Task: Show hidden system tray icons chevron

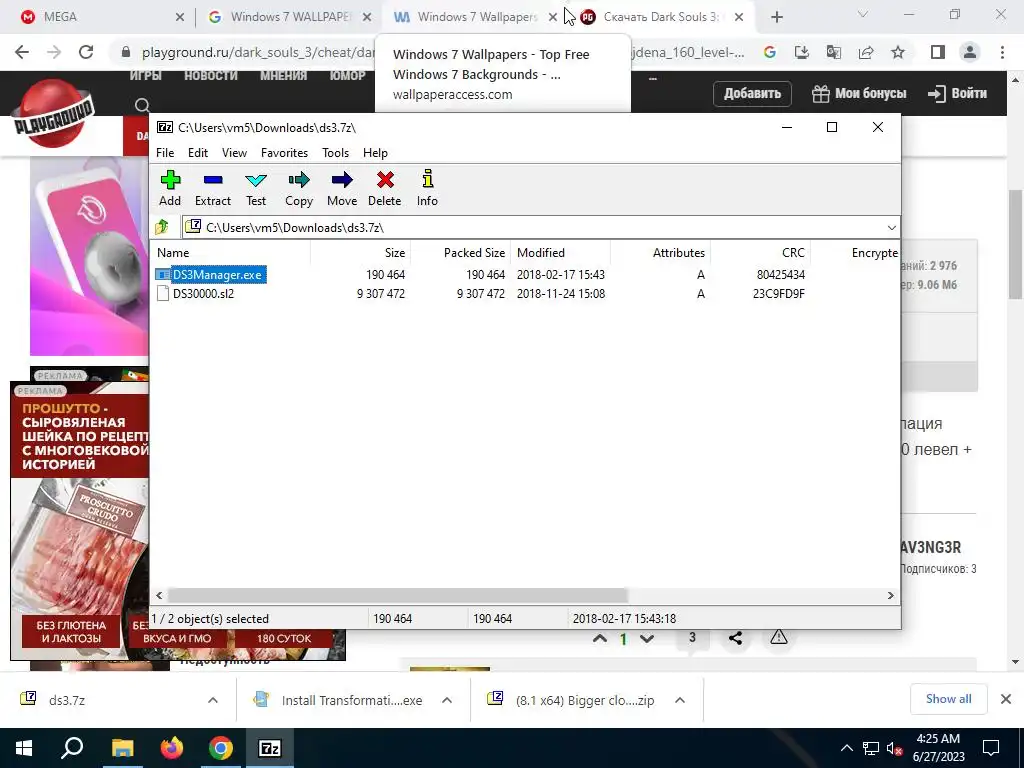Action: coord(847,748)
